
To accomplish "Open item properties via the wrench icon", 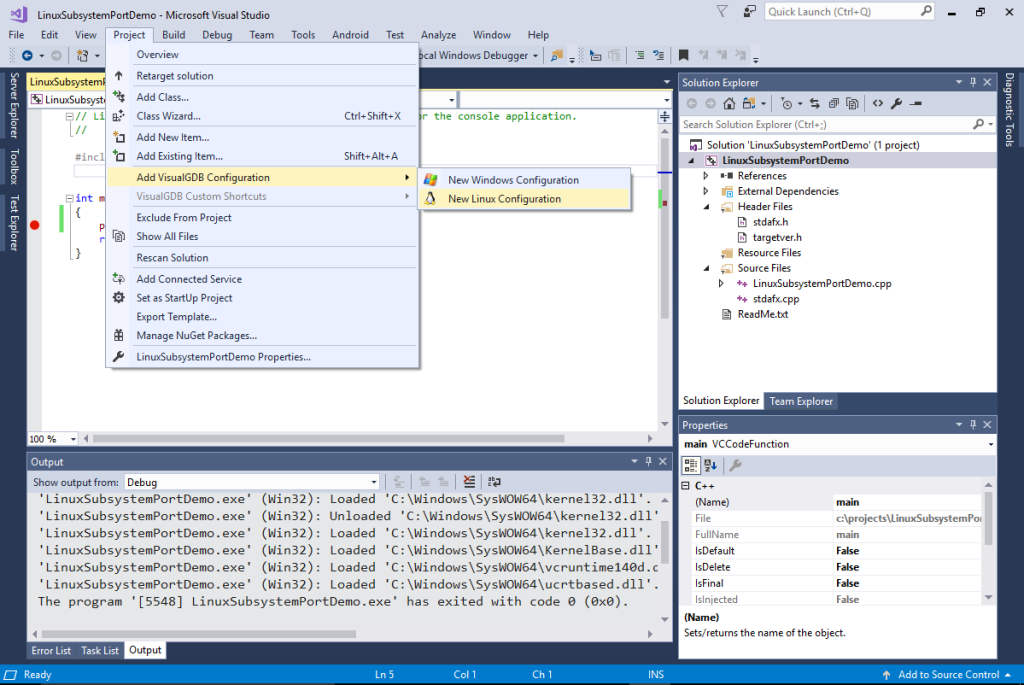I will [x=897, y=103].
